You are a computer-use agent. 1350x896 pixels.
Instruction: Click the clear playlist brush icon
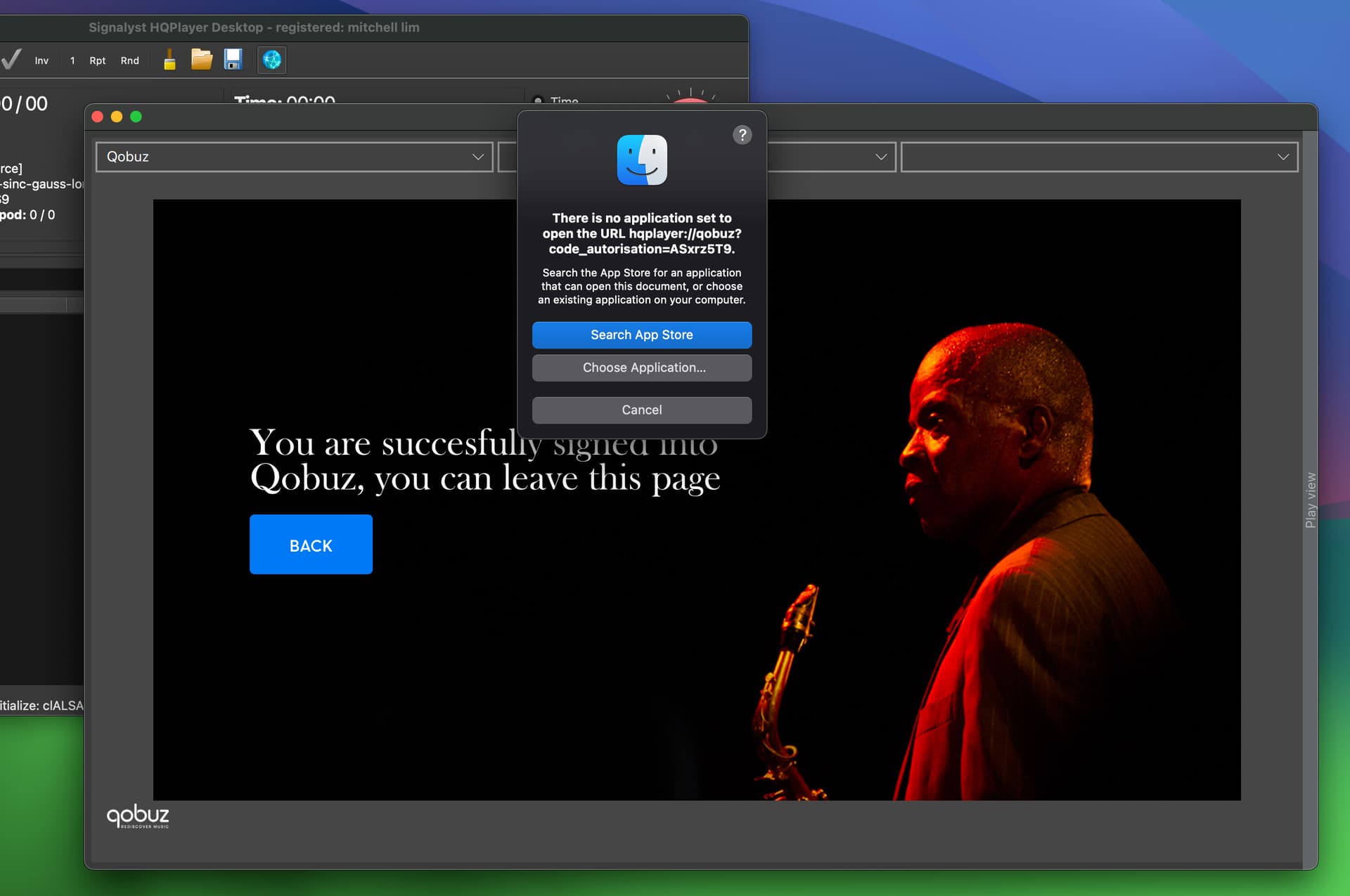click(169, 60)
